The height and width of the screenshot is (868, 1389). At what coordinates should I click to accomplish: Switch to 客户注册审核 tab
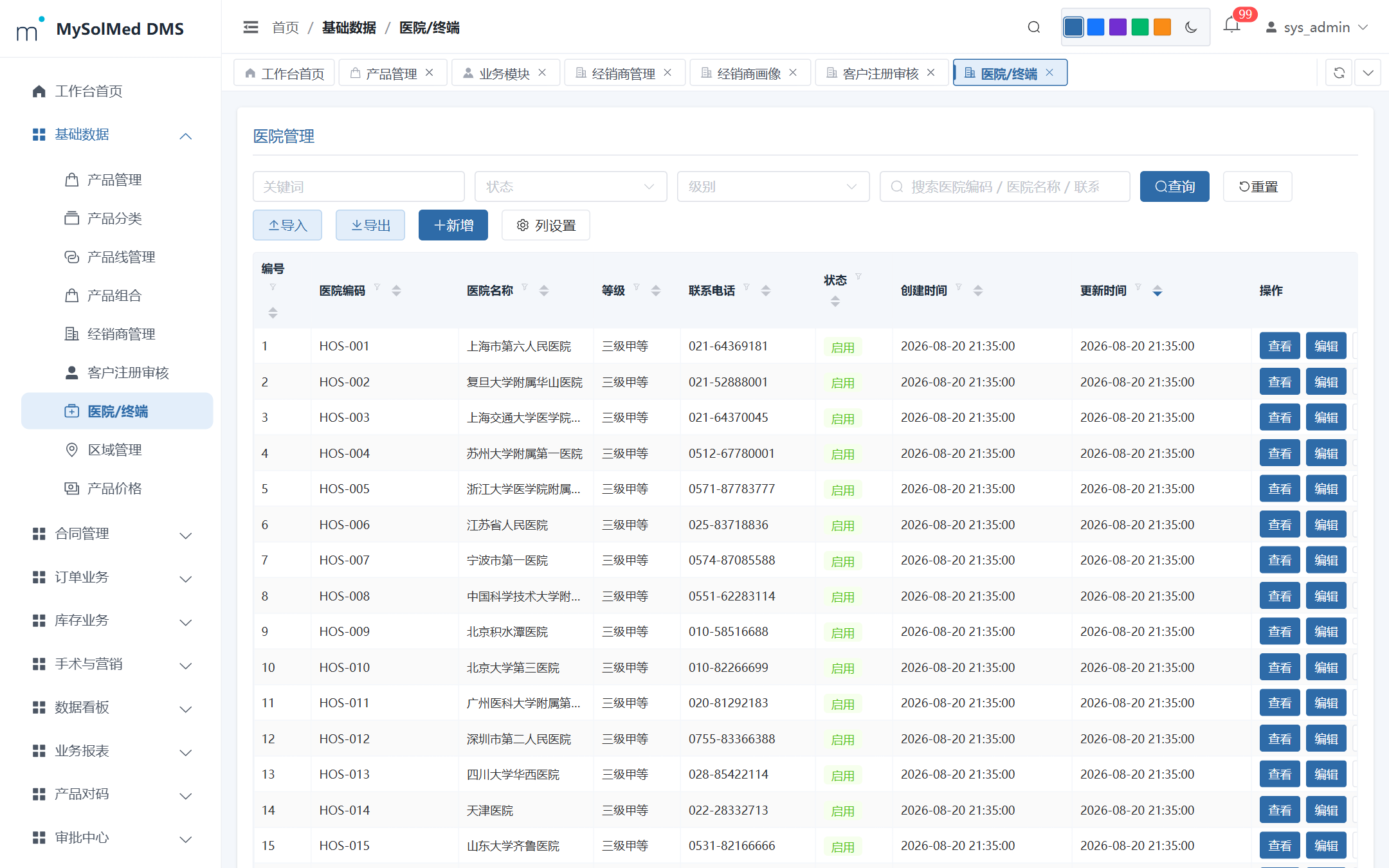pos(881,73)
